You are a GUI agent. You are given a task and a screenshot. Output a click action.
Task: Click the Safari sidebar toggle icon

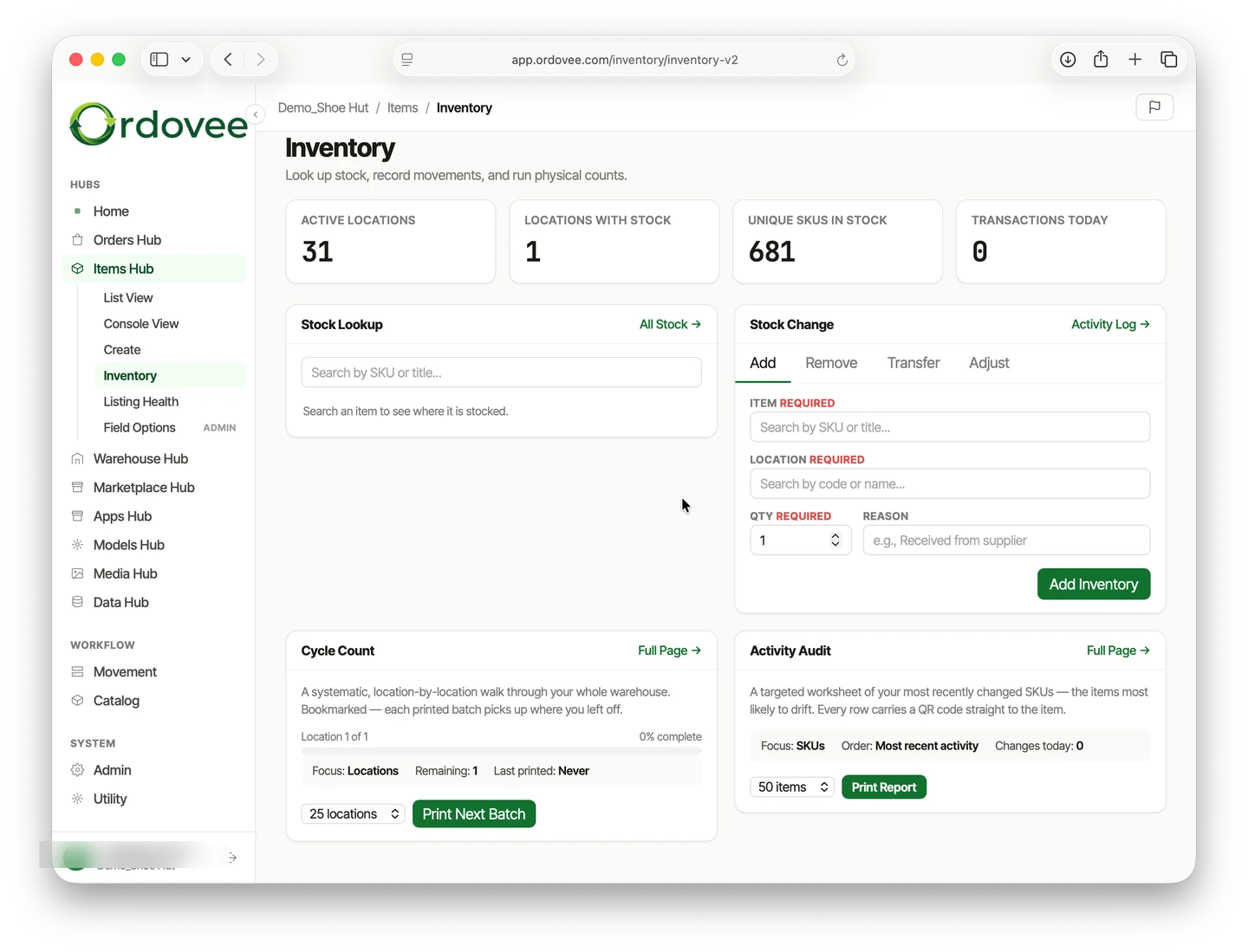[x=159, y=60]
